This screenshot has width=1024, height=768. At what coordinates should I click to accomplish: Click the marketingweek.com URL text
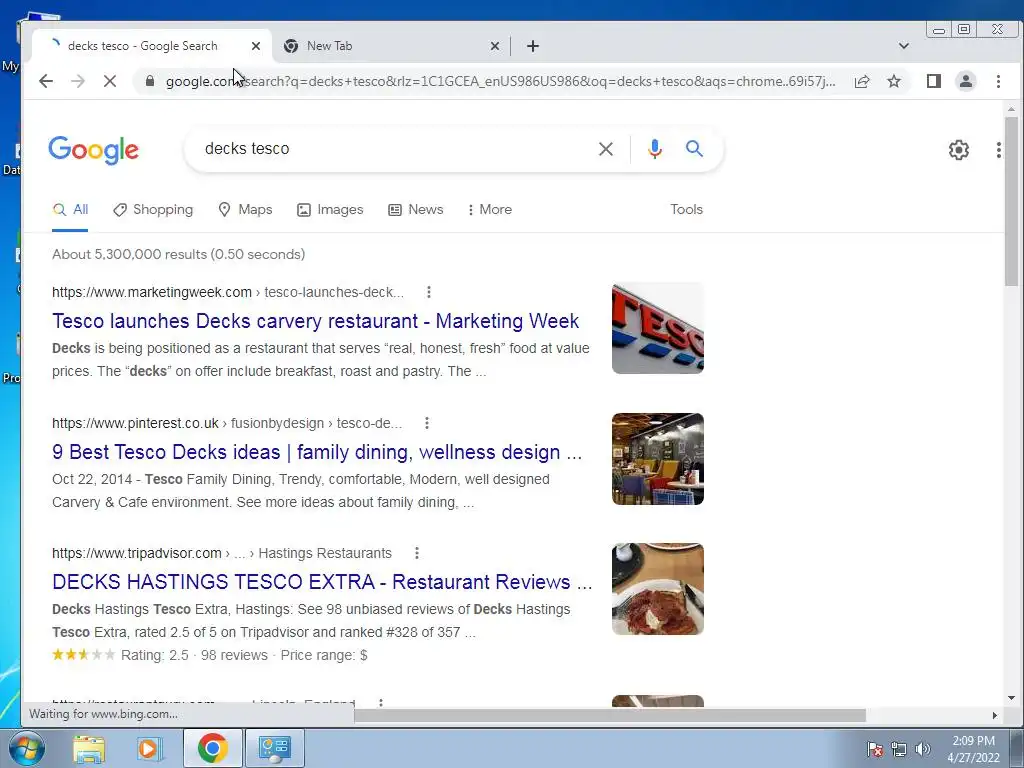coord(228,292)
